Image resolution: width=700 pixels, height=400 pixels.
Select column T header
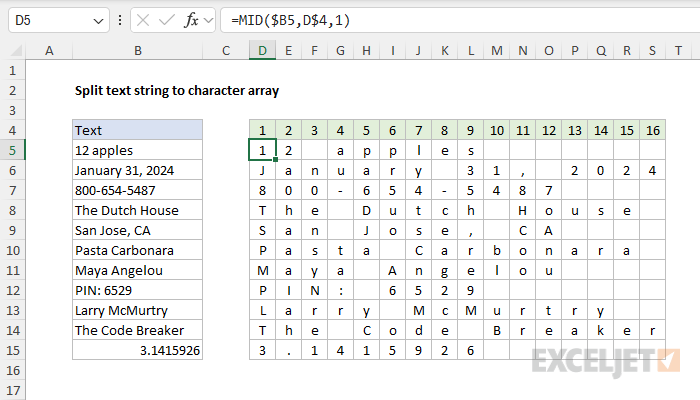[x=679, y=50]
